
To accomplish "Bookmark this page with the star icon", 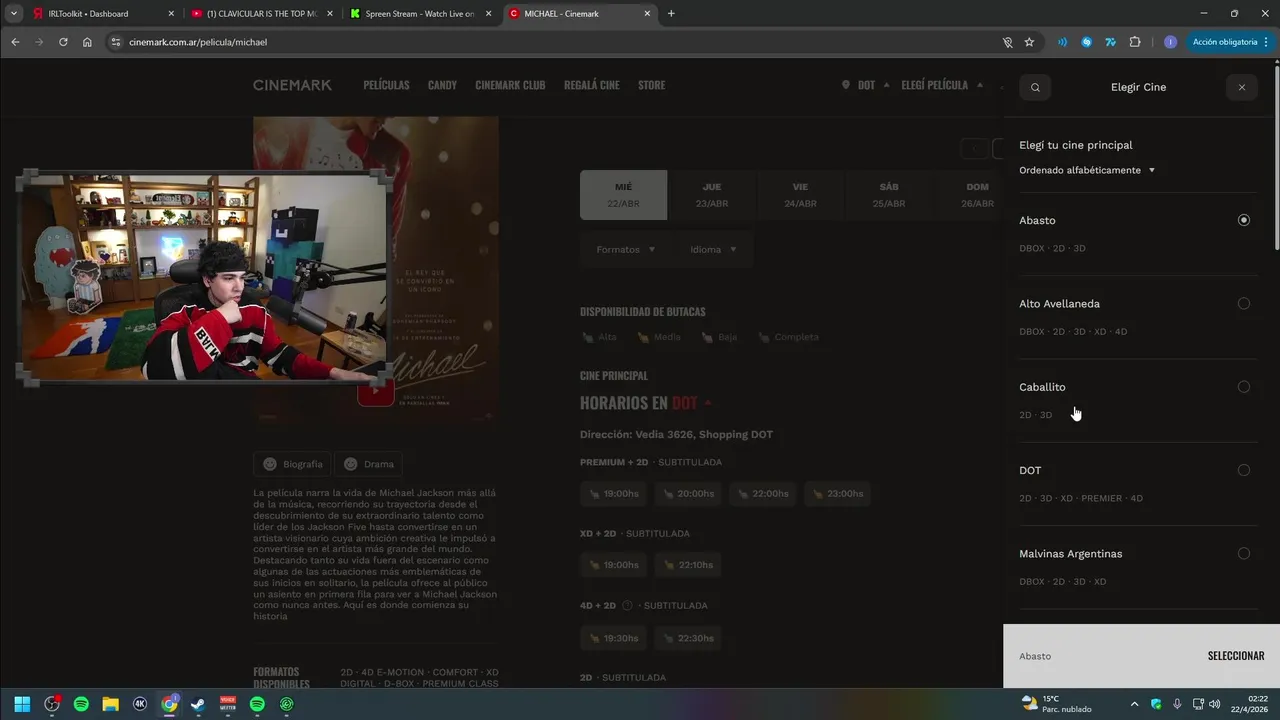I will point(1029,42).
